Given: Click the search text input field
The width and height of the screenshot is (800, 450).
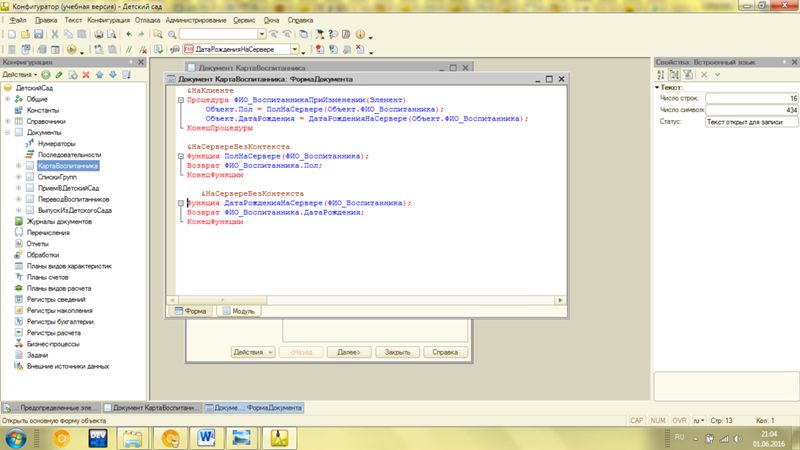Looking at the screenshot, I should pos(218,34).
